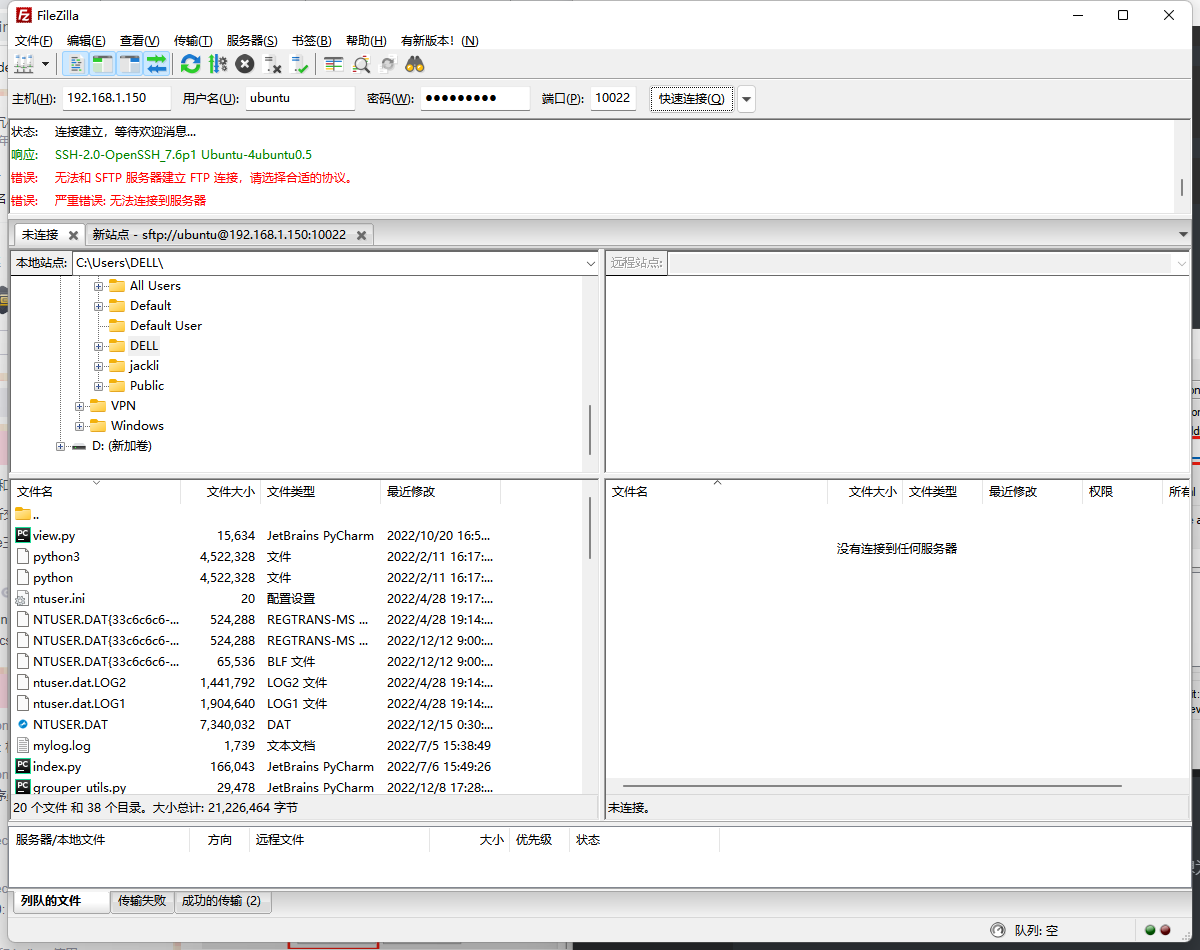Open the directory listing filters dialog icon

click(334, 64)
